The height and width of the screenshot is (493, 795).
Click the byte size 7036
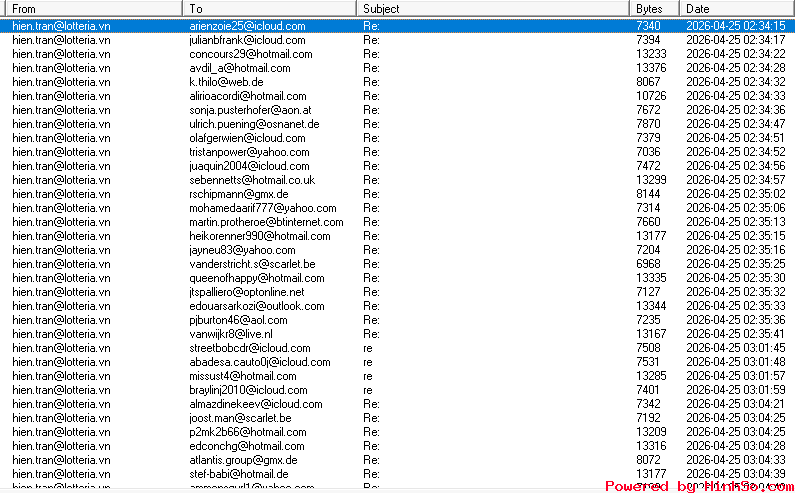(x=648, y=152)
